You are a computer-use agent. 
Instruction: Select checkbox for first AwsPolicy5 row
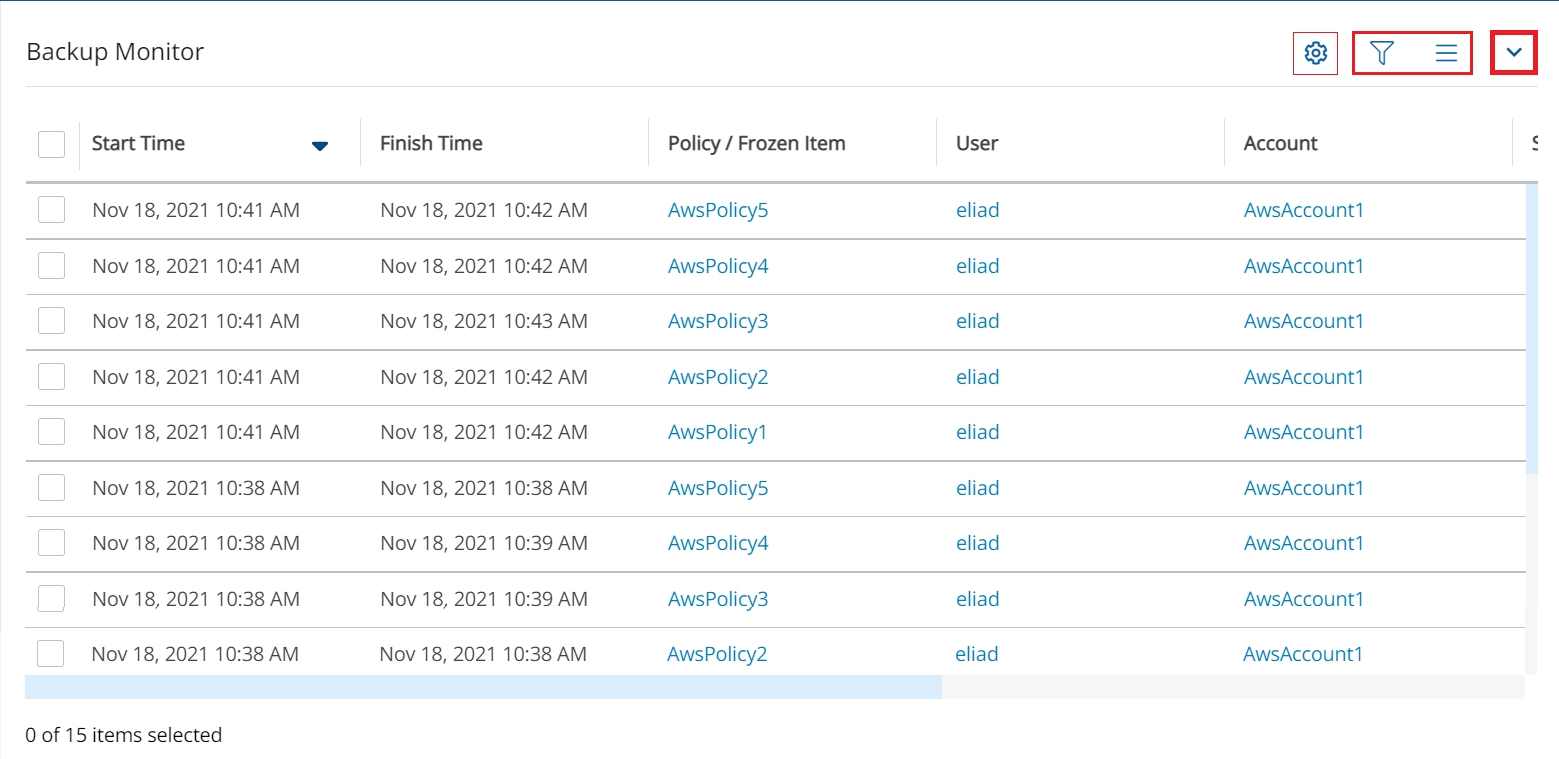click(x=51, y=210)
